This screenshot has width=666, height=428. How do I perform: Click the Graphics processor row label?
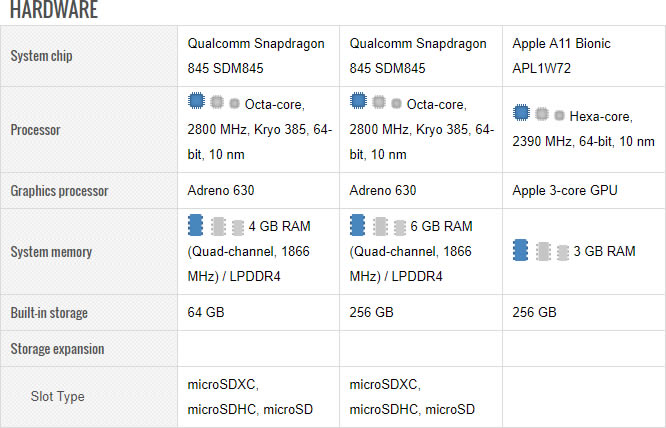tap(59, 191)
